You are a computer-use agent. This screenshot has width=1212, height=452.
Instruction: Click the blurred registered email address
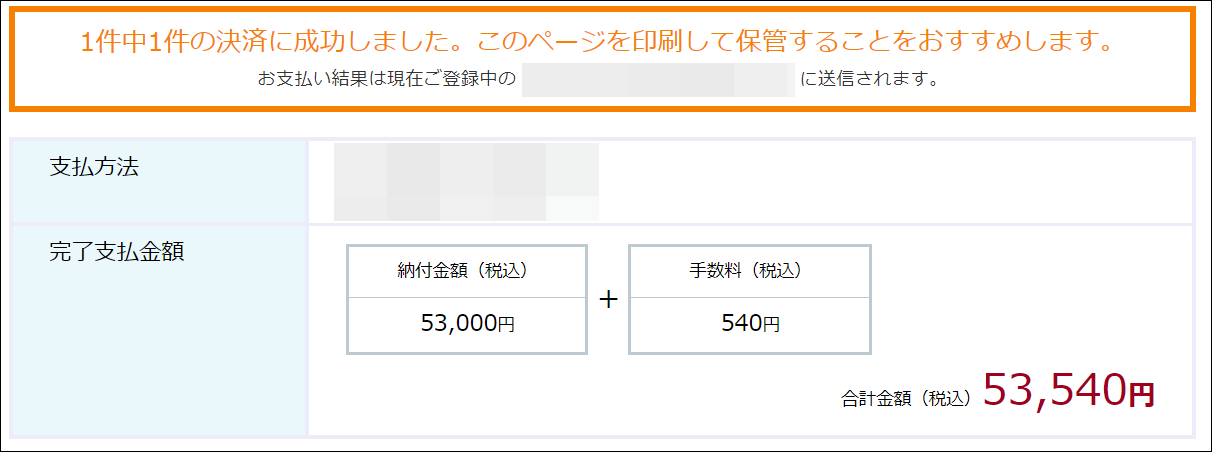(657, 79)
